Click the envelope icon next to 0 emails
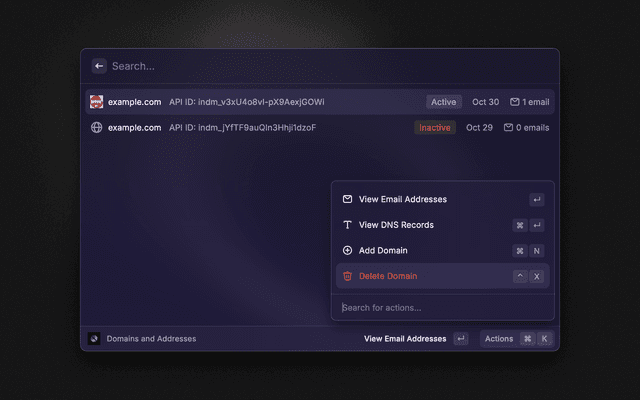The height and width of the screenshot is (400, 640). (509, 128)
